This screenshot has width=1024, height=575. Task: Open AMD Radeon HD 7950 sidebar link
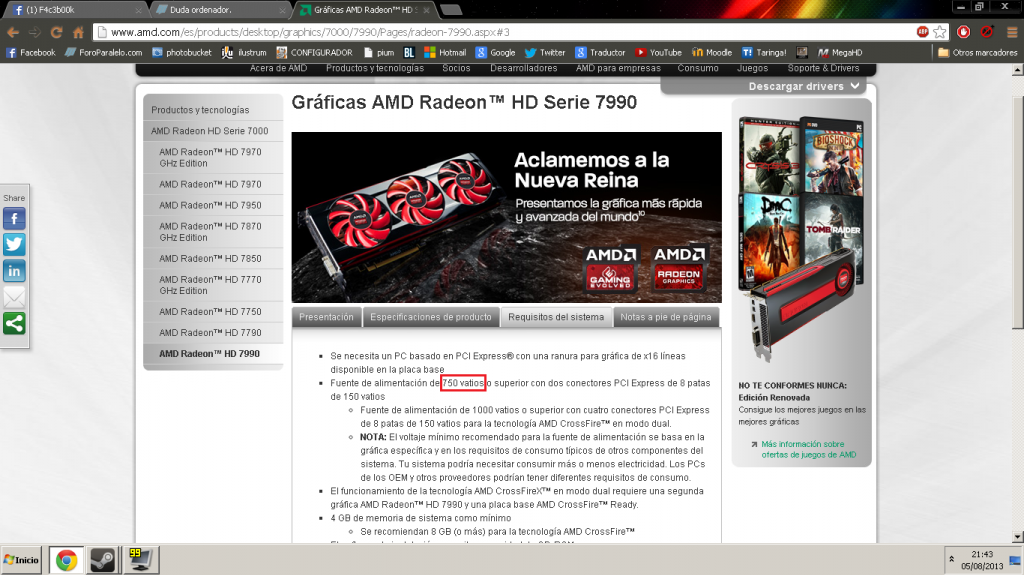(x=210, y=205)
